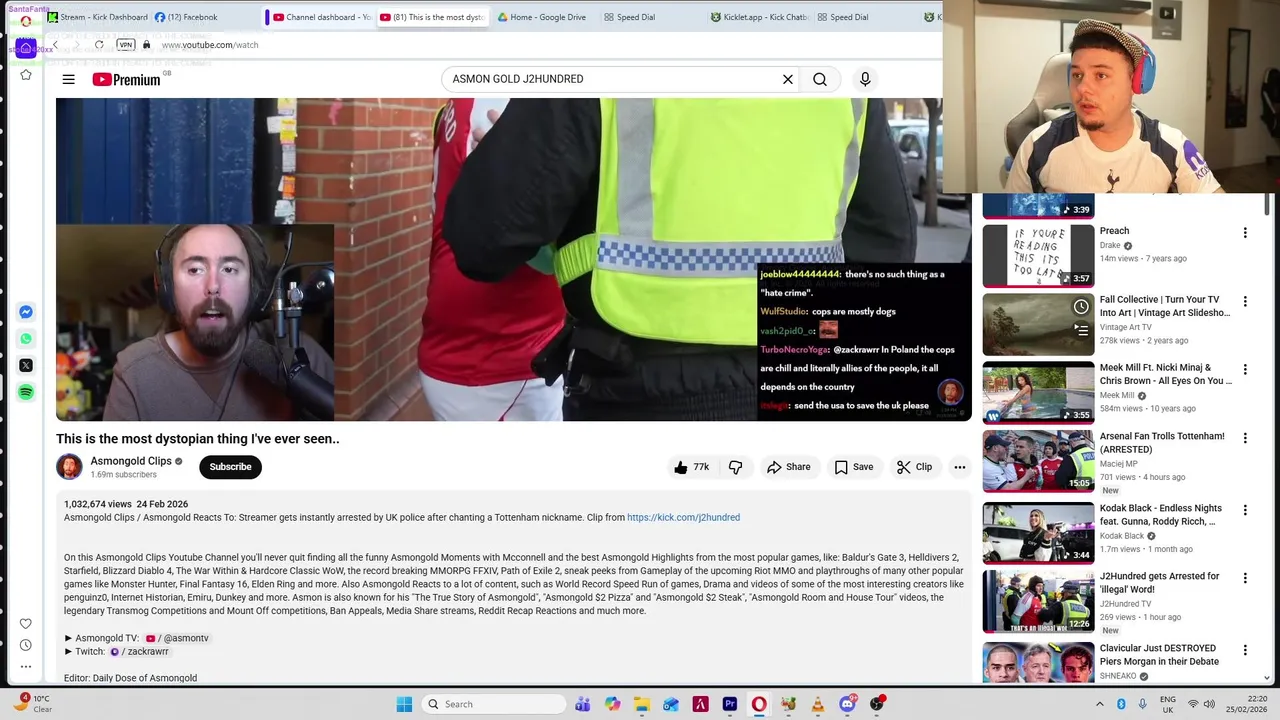The height and width of the screenshot is (720, 1280).
Task: Switch to Home - Google Drive tab
Action: point(542,17)
